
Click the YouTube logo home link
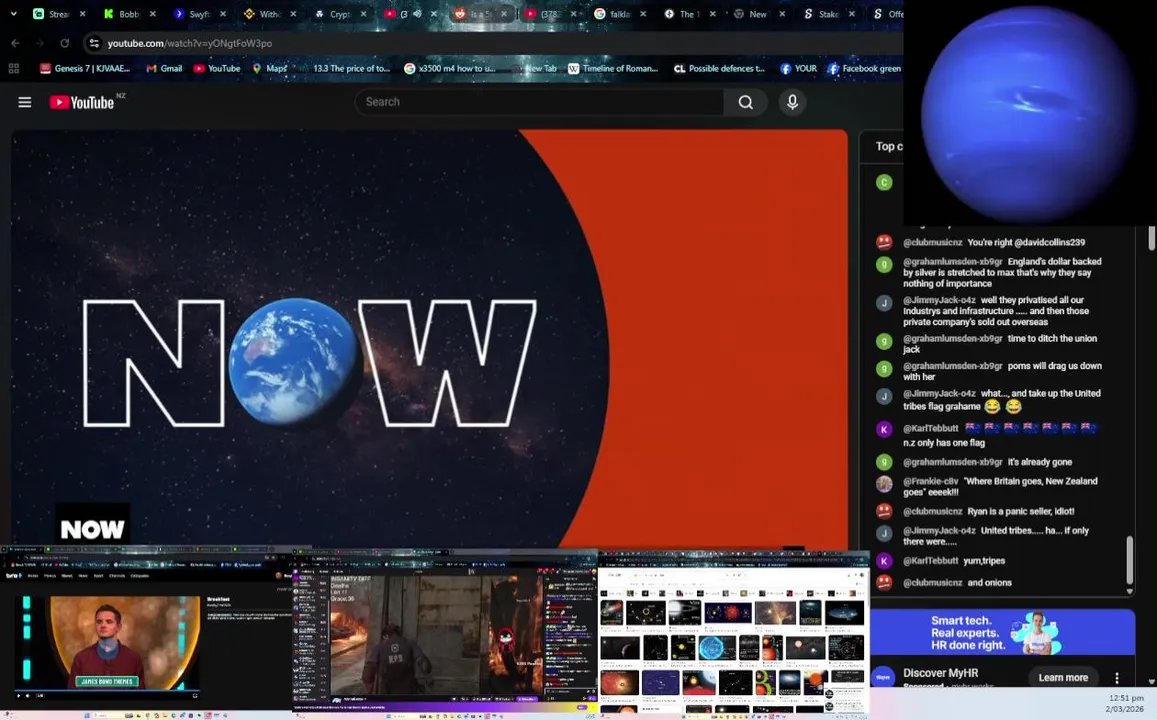coord(82,103)
